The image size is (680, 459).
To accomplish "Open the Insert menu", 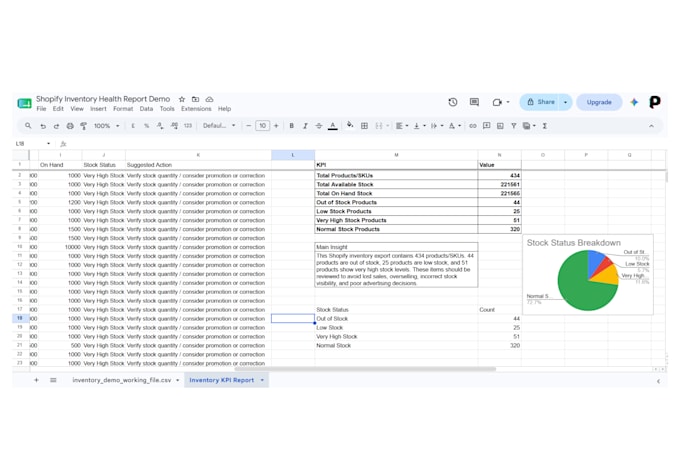I will pos(98,109).
